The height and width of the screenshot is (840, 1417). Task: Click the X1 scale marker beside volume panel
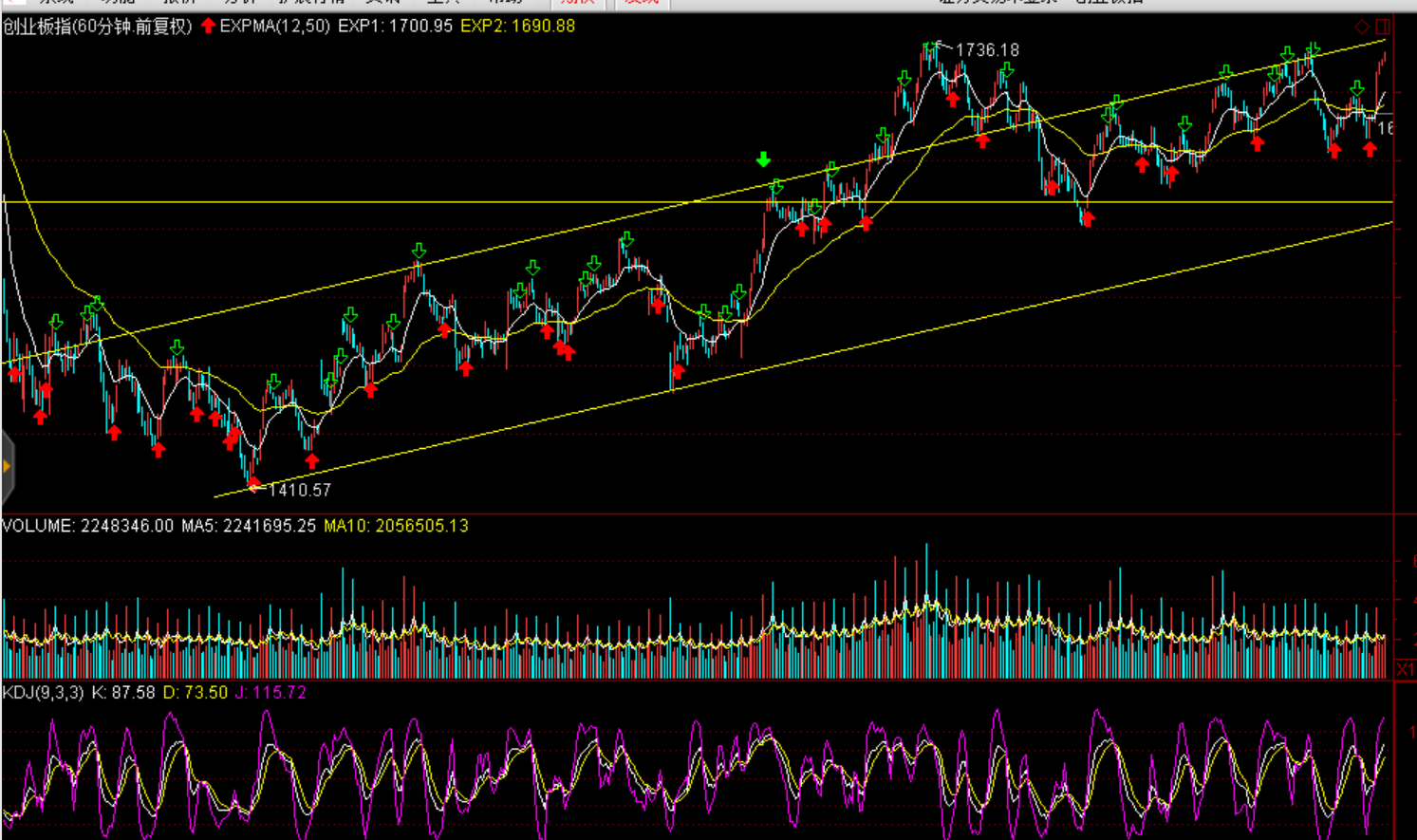click(x=1405, y=670)
